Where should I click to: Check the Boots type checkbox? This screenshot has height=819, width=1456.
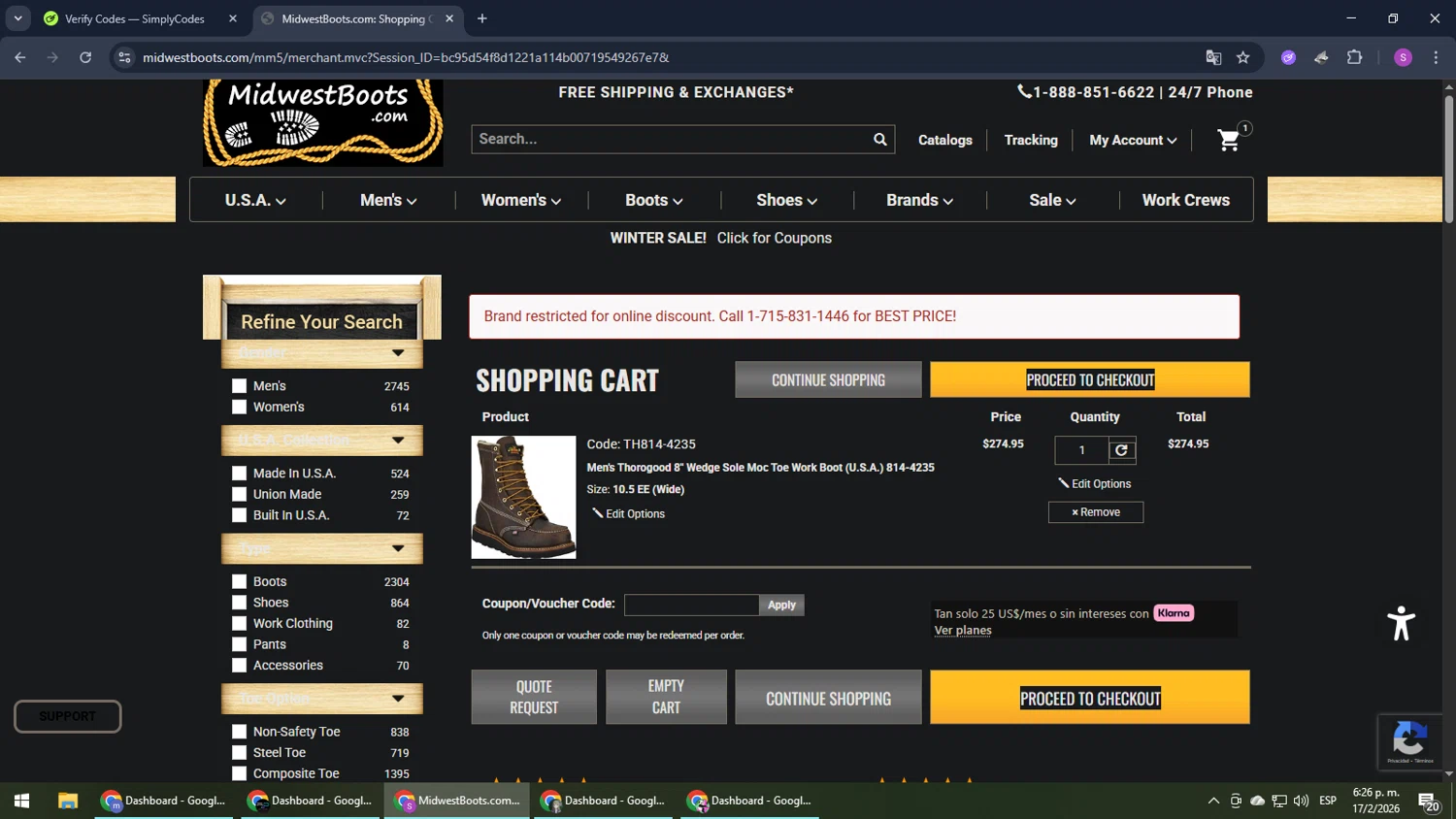point(239,582)
